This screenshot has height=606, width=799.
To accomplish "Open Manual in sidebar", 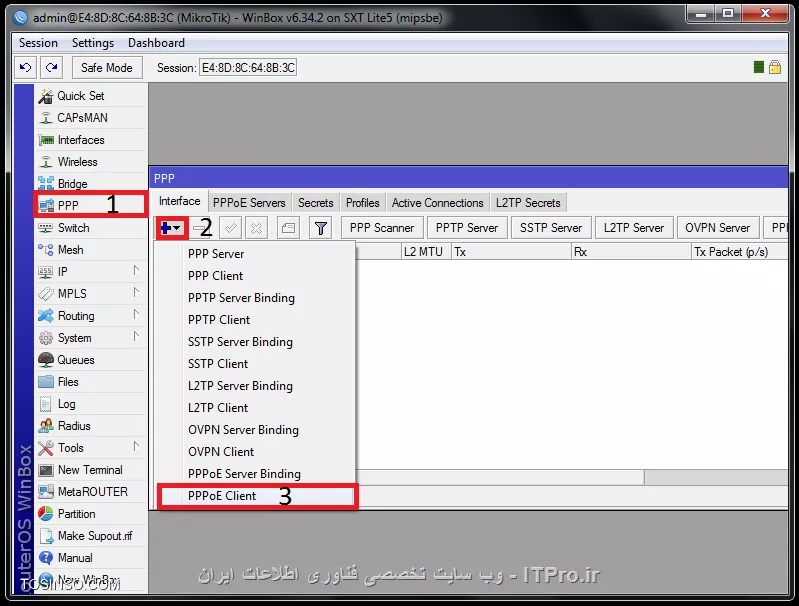I will (91, 558).
